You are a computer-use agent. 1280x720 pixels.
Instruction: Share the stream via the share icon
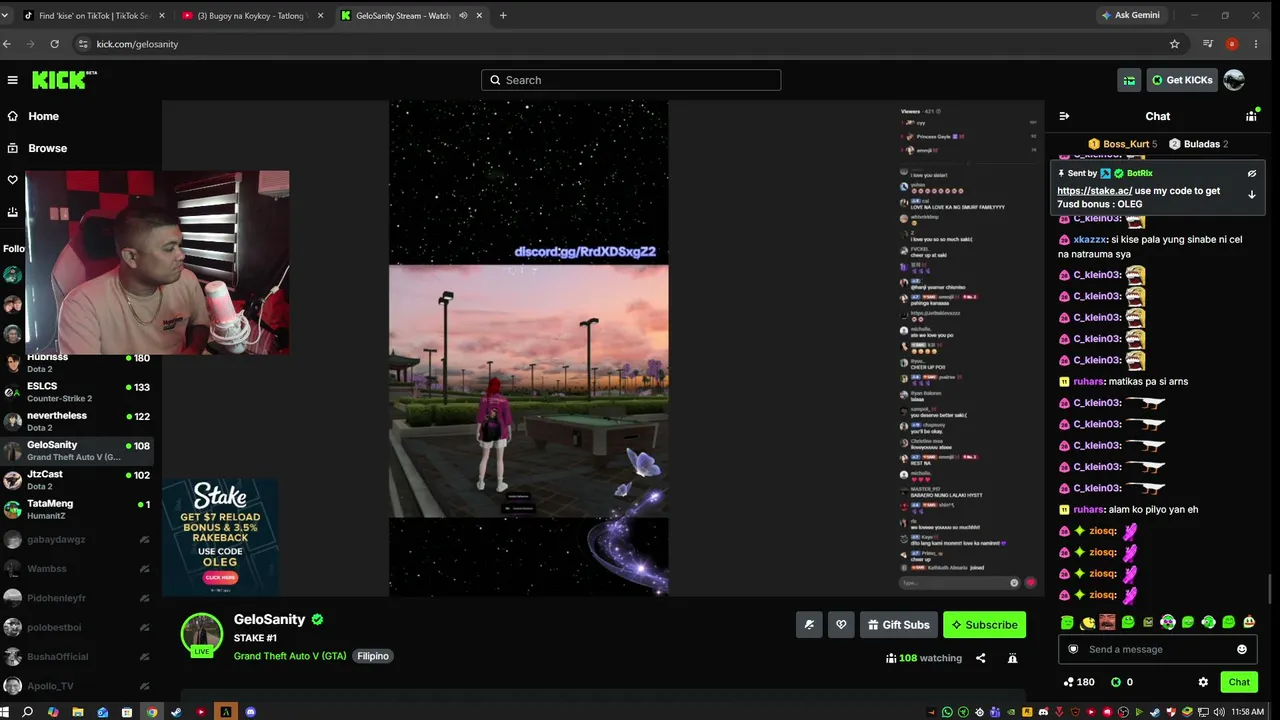(980, 658)
